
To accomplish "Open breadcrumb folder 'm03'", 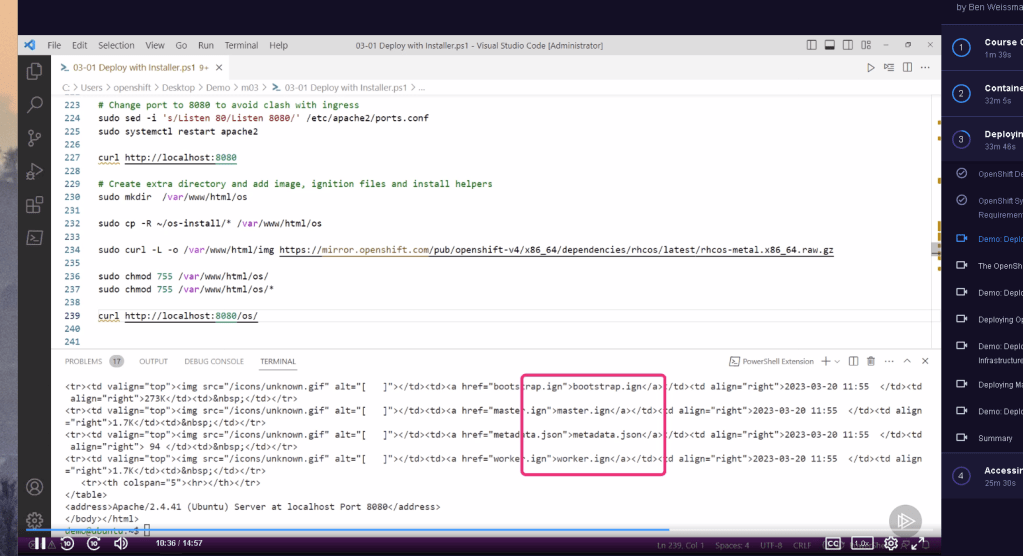I will [250, 87].
